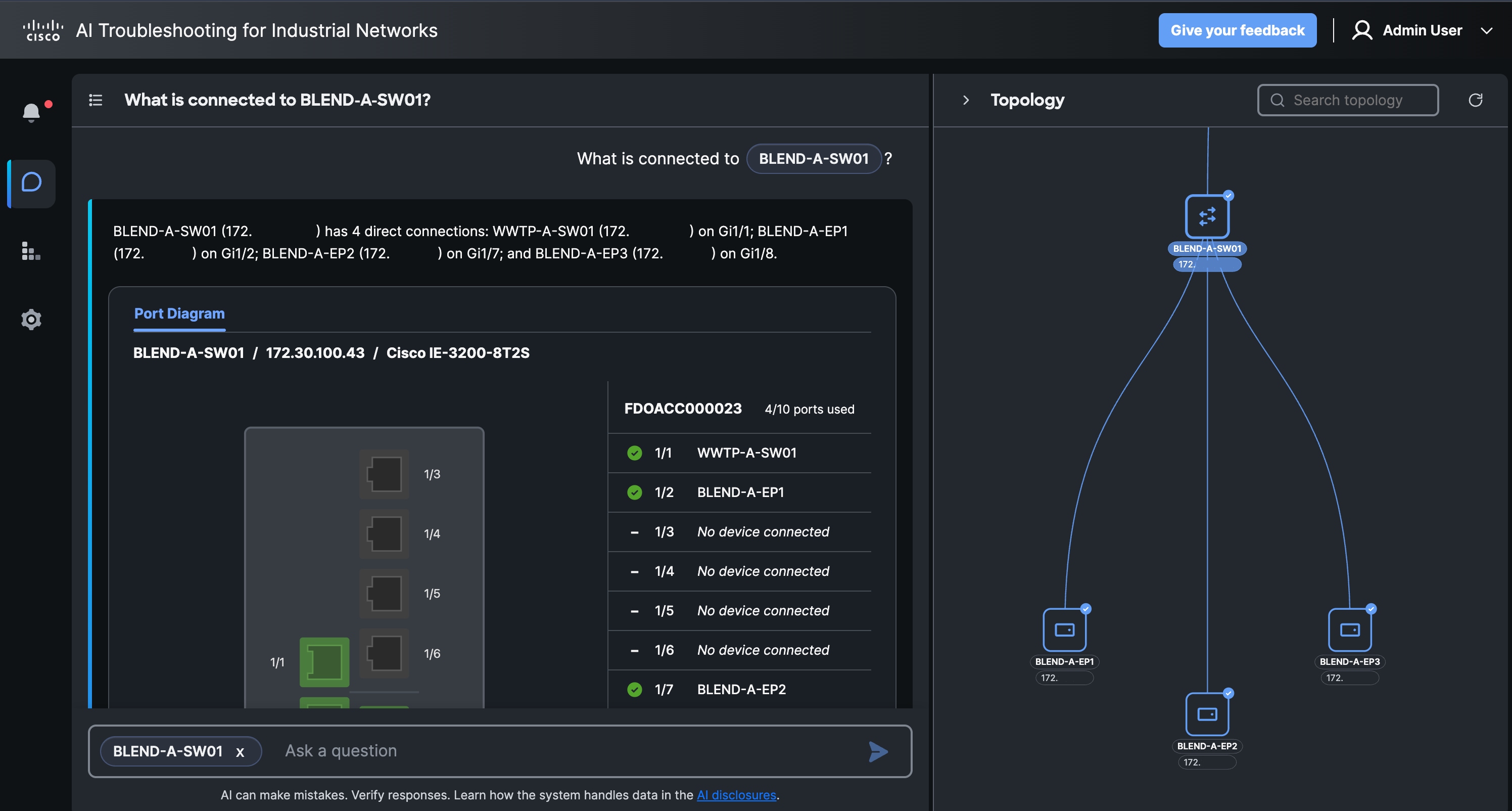This screenshot has height=811, width=1512.
Task: Open the settings gear icon
Action: click(31, 320)
